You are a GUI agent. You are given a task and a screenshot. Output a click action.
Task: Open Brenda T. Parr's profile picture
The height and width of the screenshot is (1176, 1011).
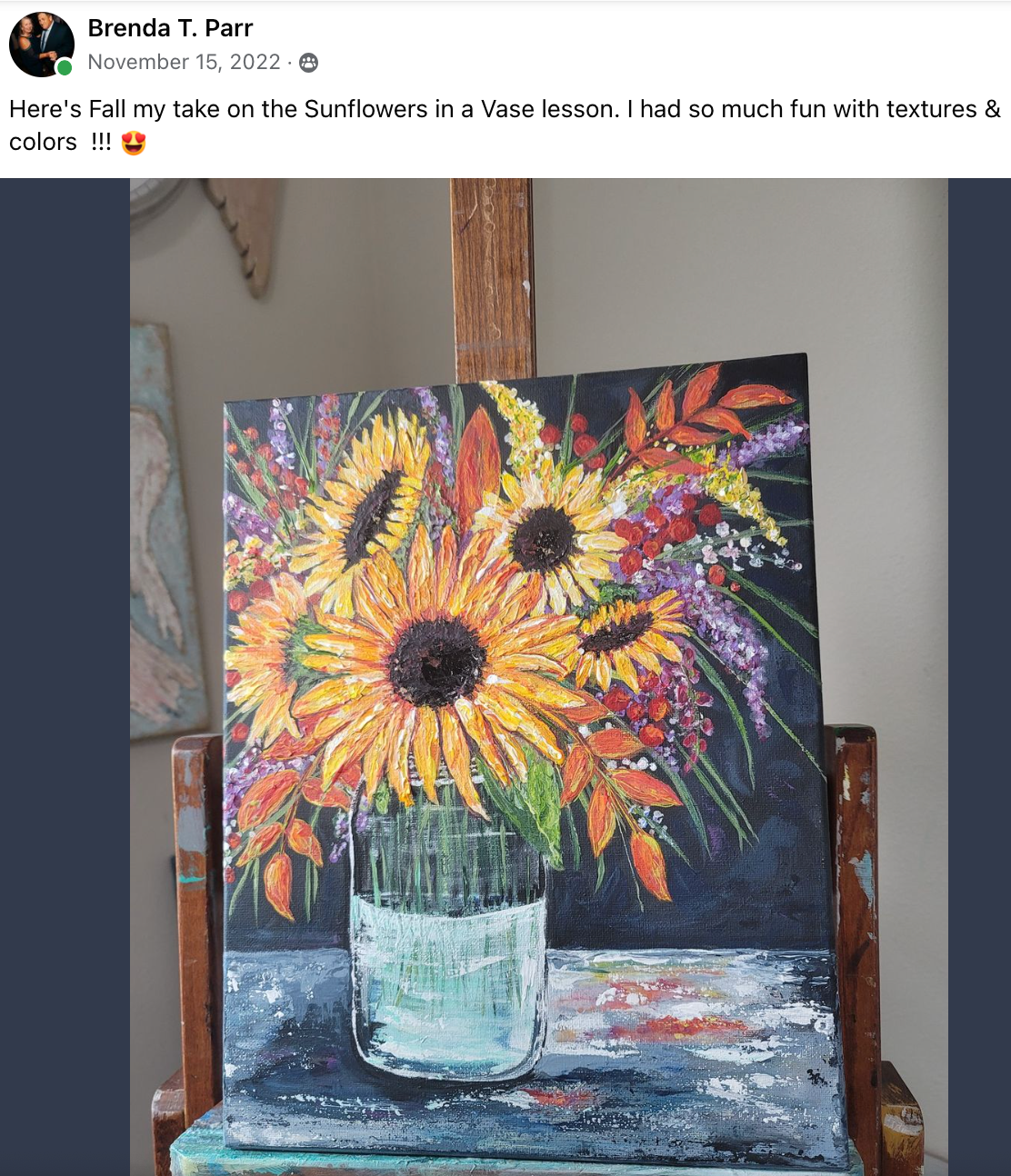[x=41, y=45]
